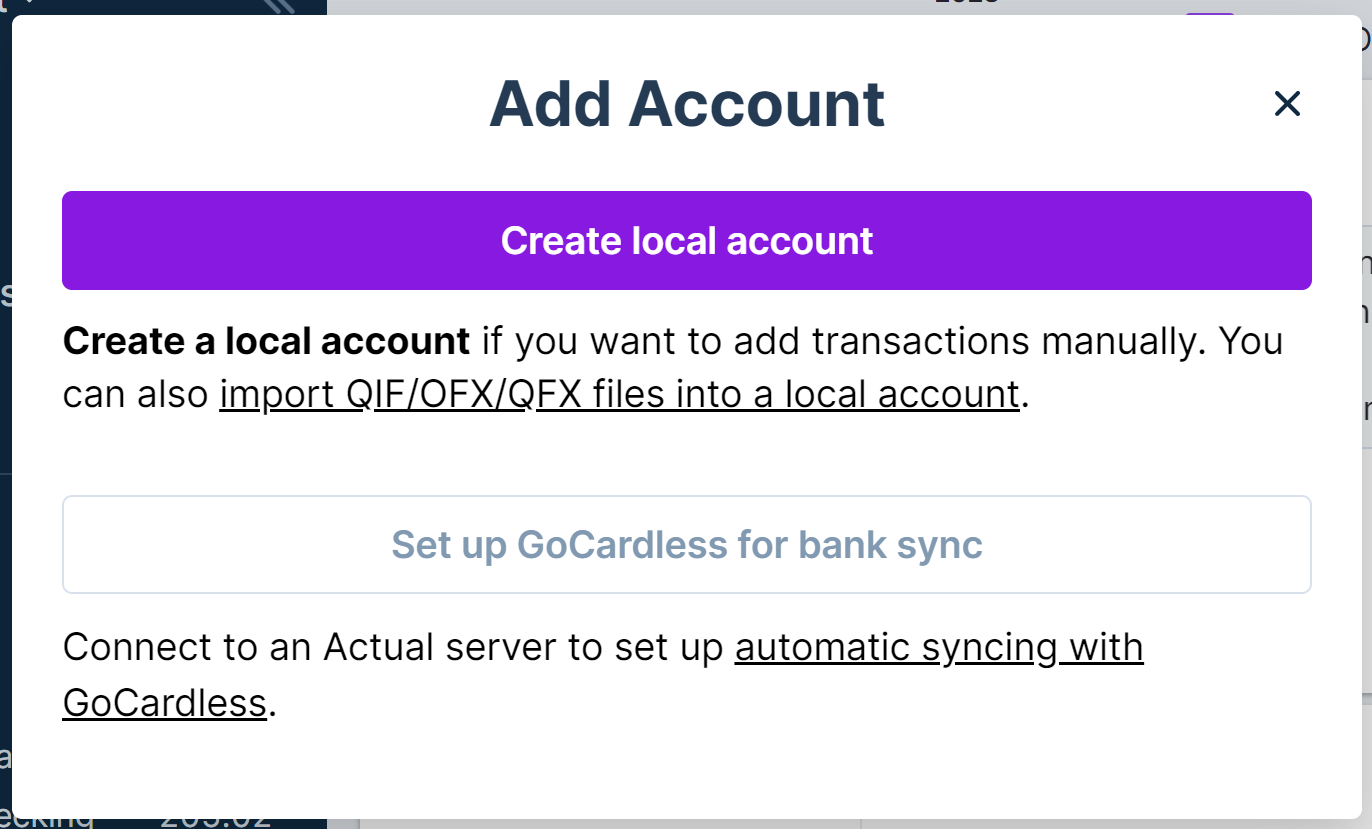
Task: Click the underlined "GoCardless" word at bottom
Action: pyautogui.click(x=163, y=702)
